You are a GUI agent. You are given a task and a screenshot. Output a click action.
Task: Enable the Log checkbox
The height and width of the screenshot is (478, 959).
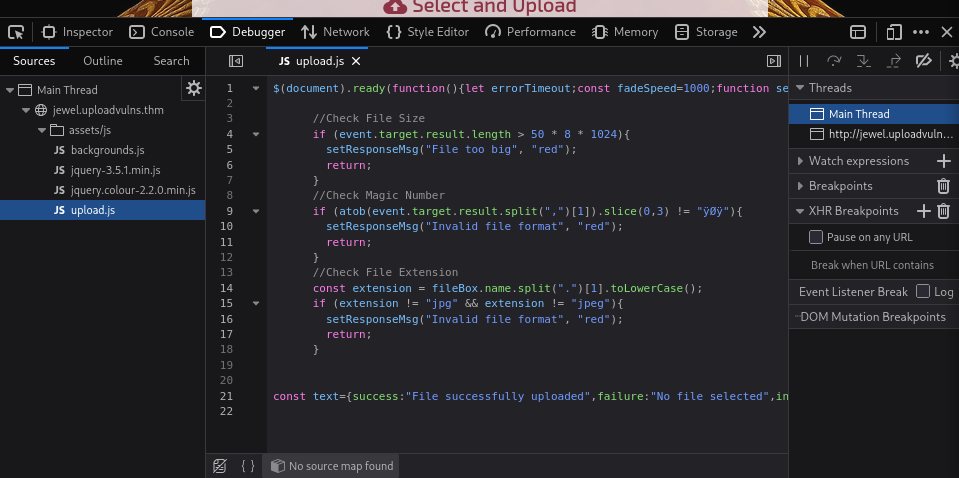tap(923, 292)
